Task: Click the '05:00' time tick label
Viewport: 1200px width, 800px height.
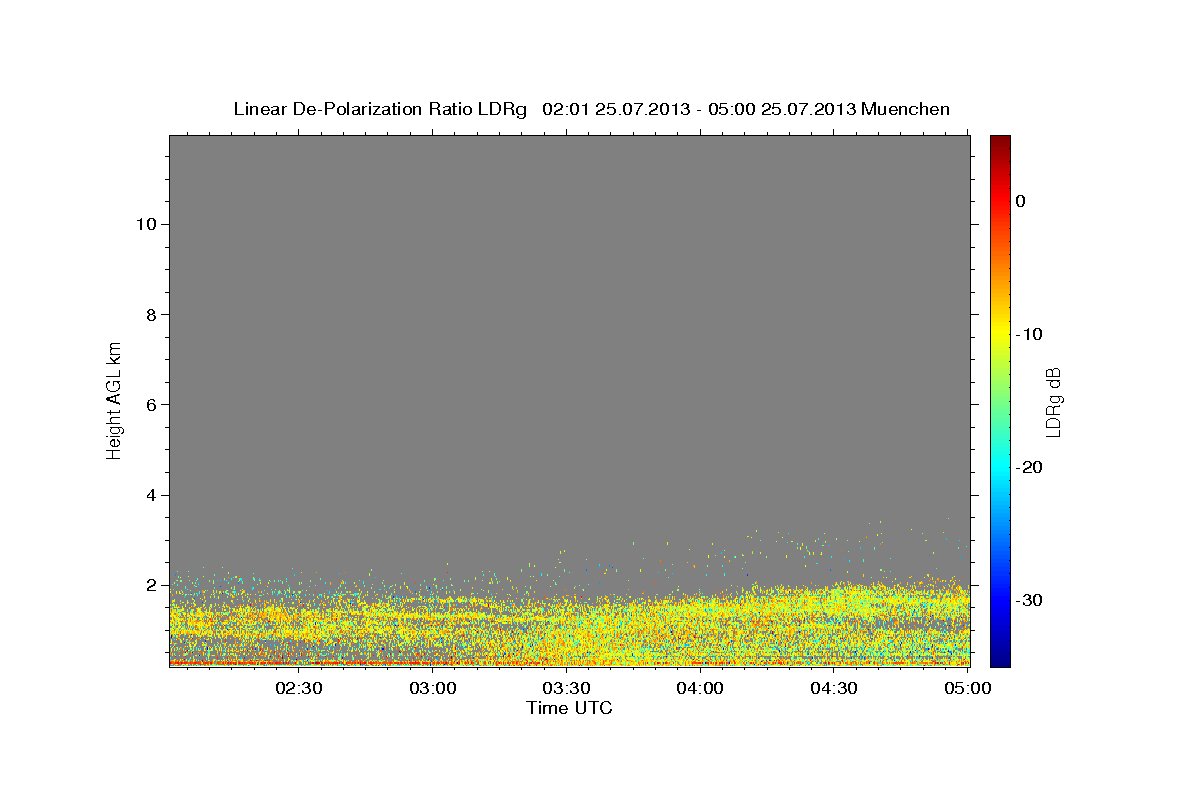Action: coord(968,689)
